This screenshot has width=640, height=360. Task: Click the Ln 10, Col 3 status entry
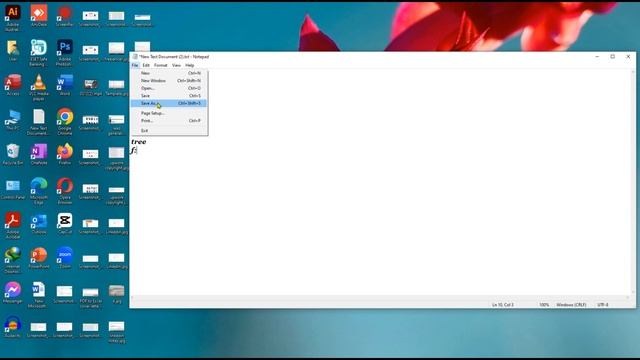coord(502,305)
